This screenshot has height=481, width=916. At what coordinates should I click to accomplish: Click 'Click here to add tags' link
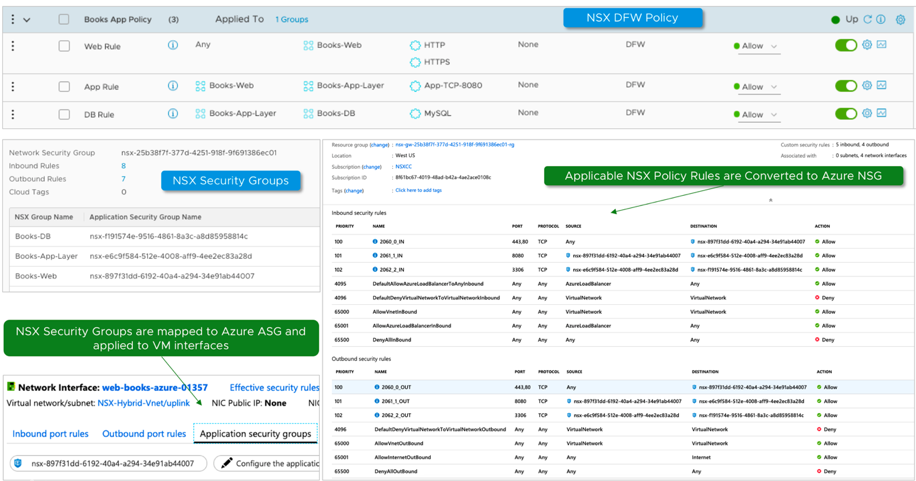tap(418, 191)
